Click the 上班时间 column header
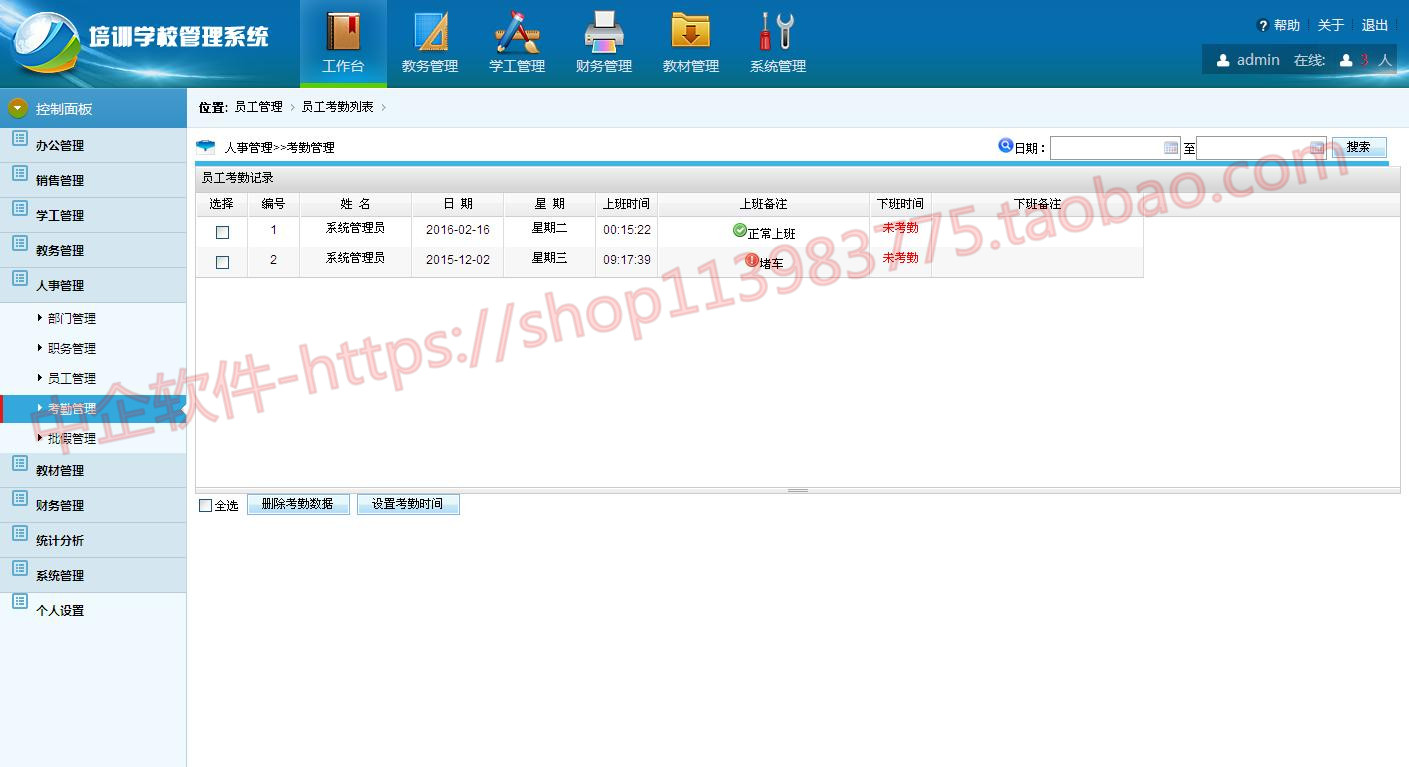The image size is (1409, 767). (x=627, y=204)
